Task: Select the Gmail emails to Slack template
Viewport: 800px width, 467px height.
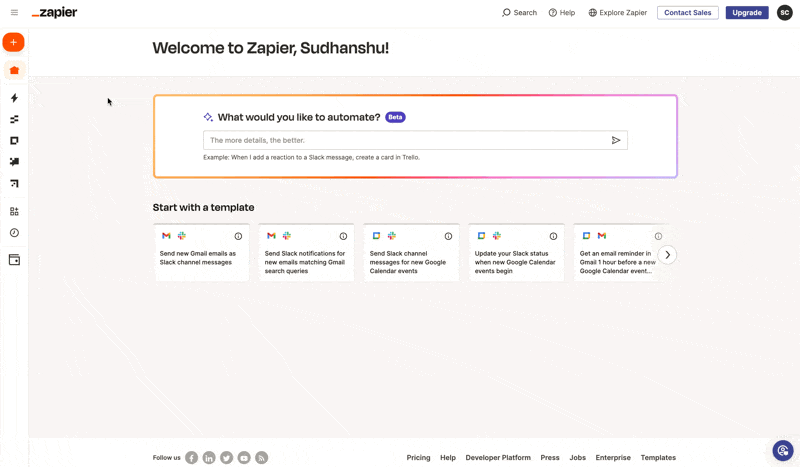Action: 202,253
